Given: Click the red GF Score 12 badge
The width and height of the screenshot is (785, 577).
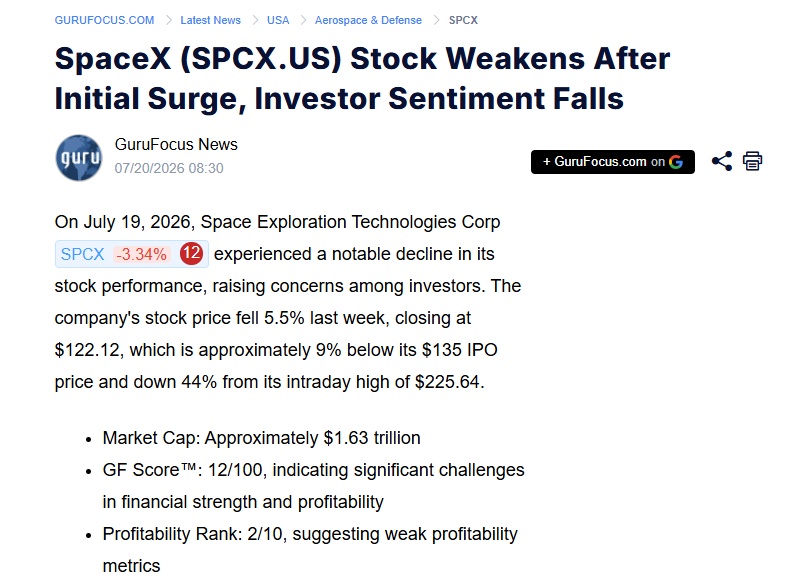Looking at the screenshot, I should pos(191,253).
